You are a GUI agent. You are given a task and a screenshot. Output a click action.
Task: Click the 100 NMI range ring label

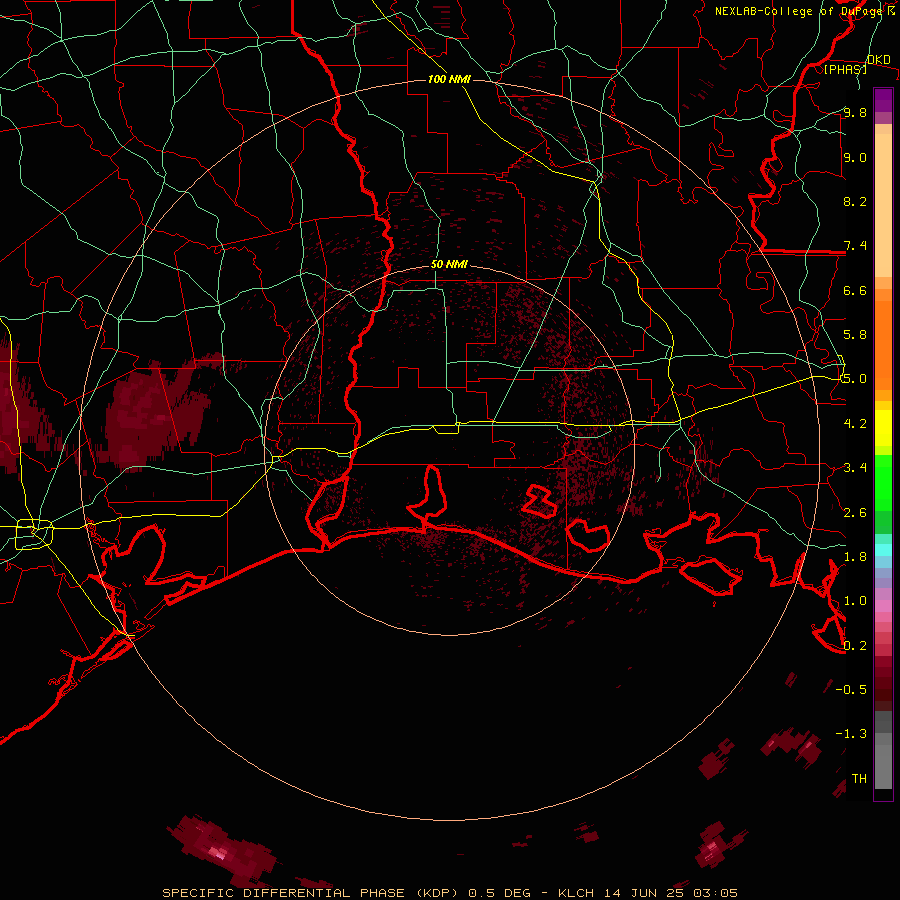(x=449, y=79)
